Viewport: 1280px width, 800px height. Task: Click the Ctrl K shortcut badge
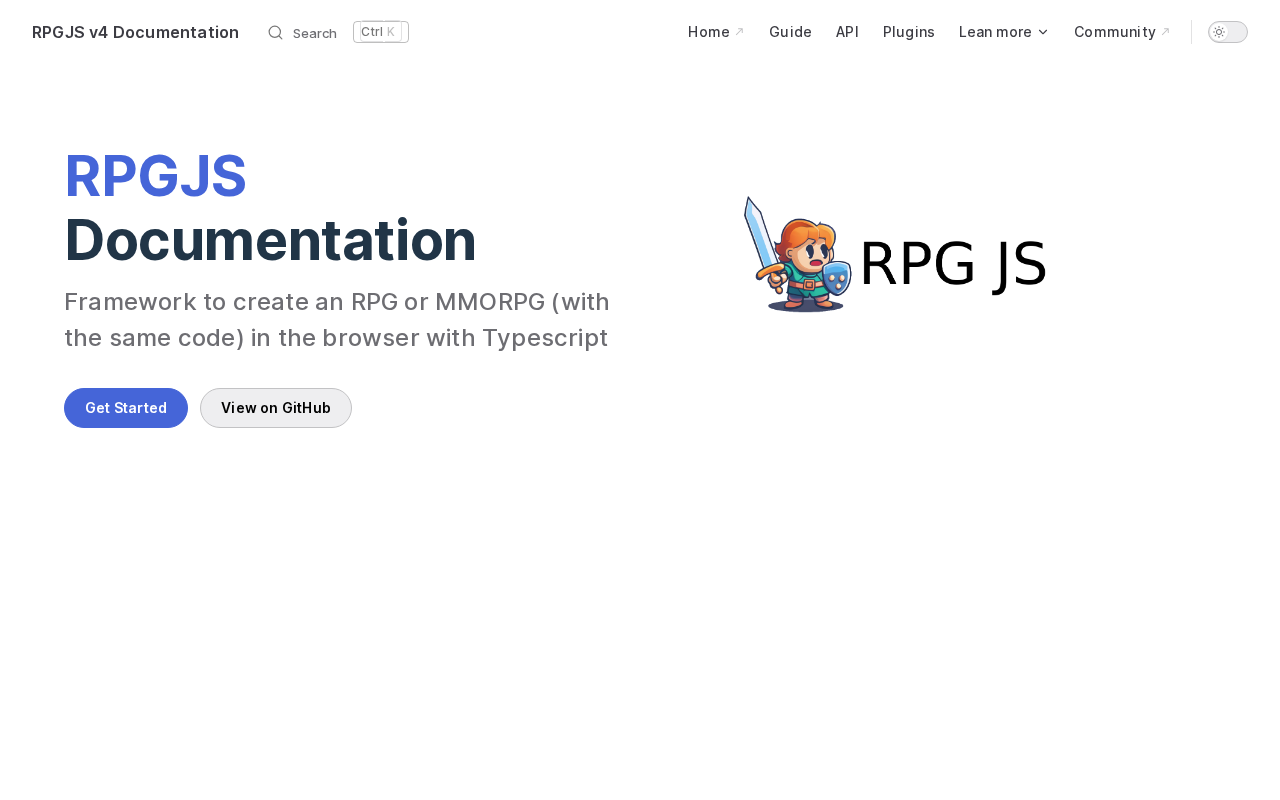(380, 32)
